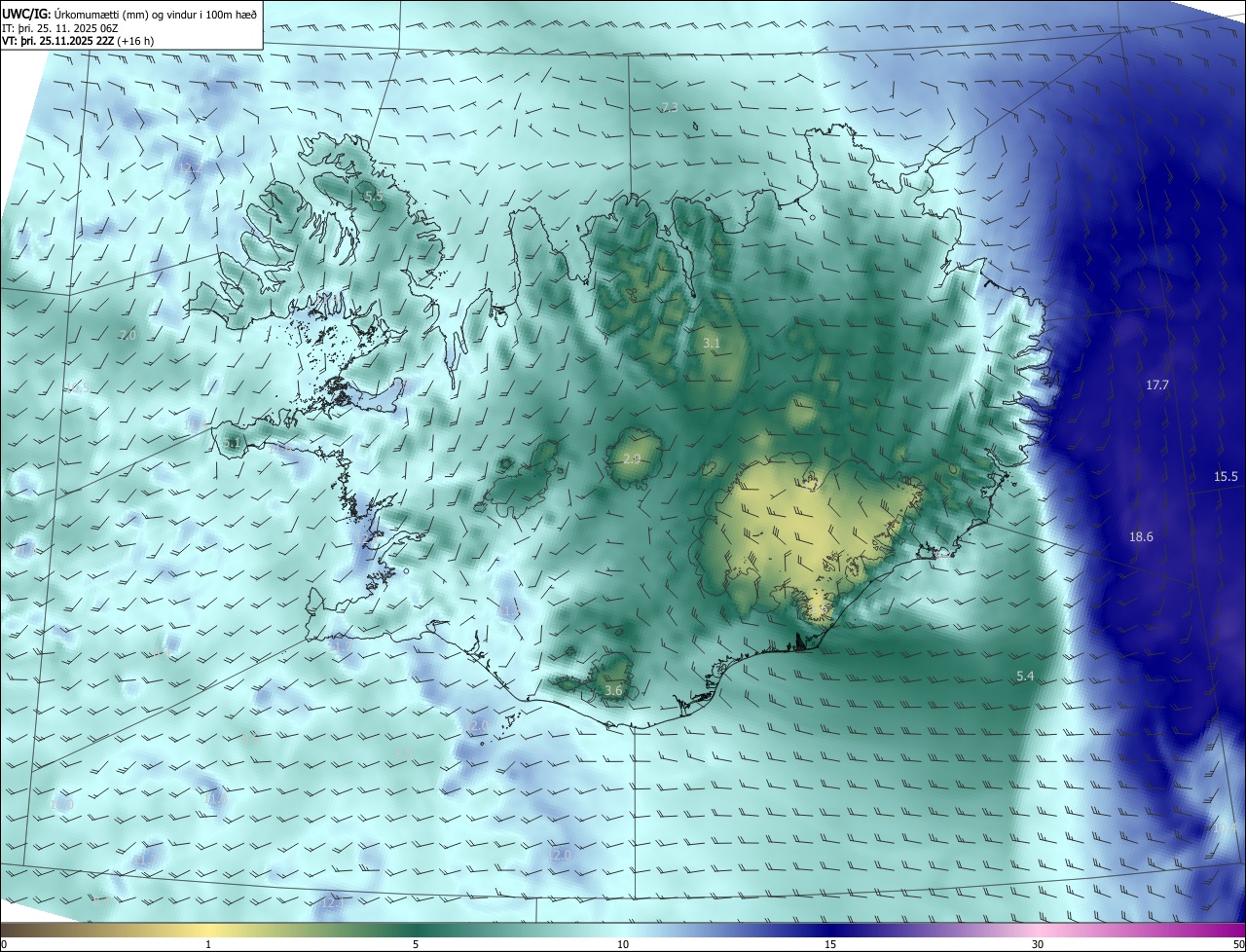Click the 5.4 value off the southeast coast
This screenshot has width=1246, height=952.
[1025, 676]
